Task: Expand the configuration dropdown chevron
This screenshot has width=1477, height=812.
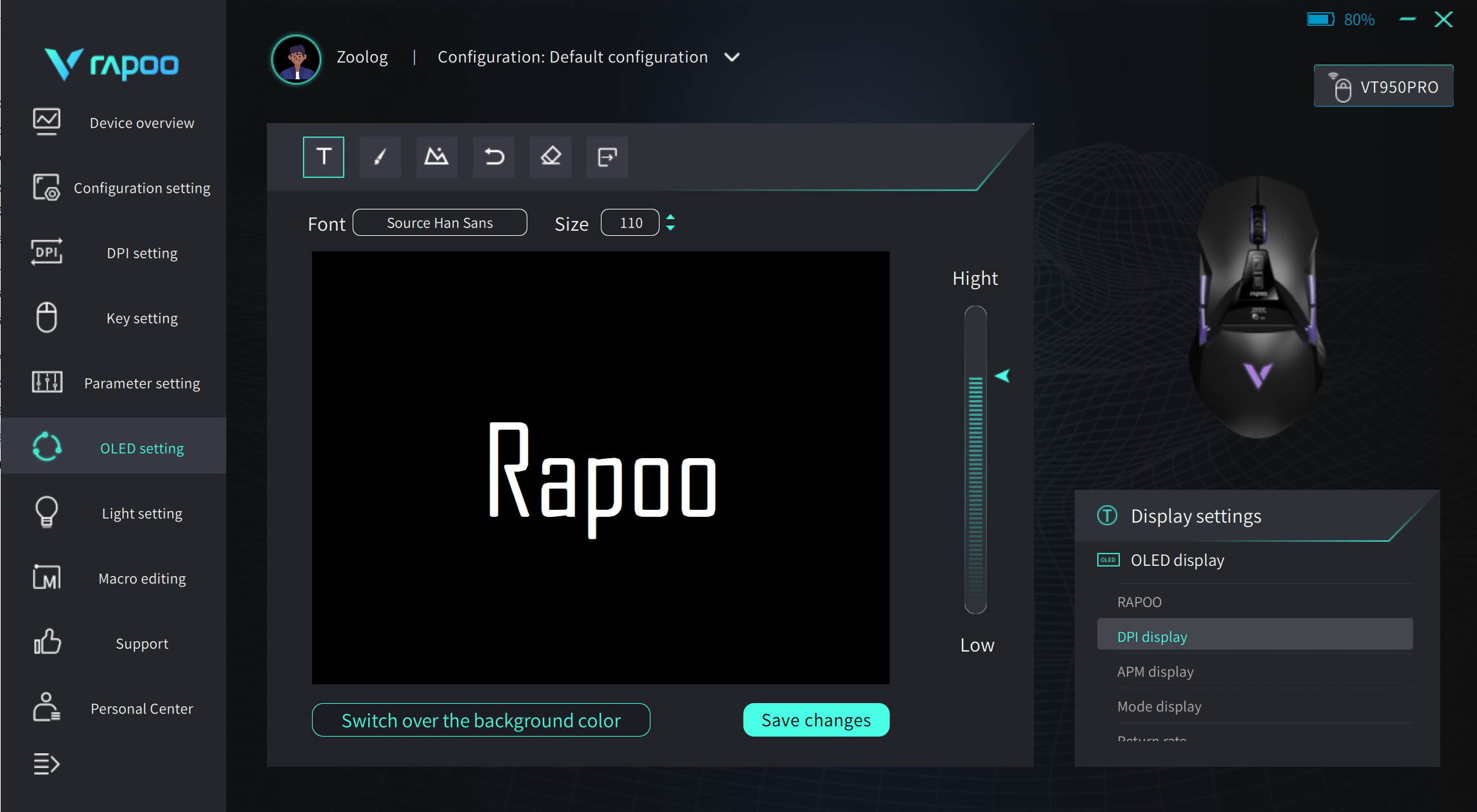Action: [x=732, y=57]
